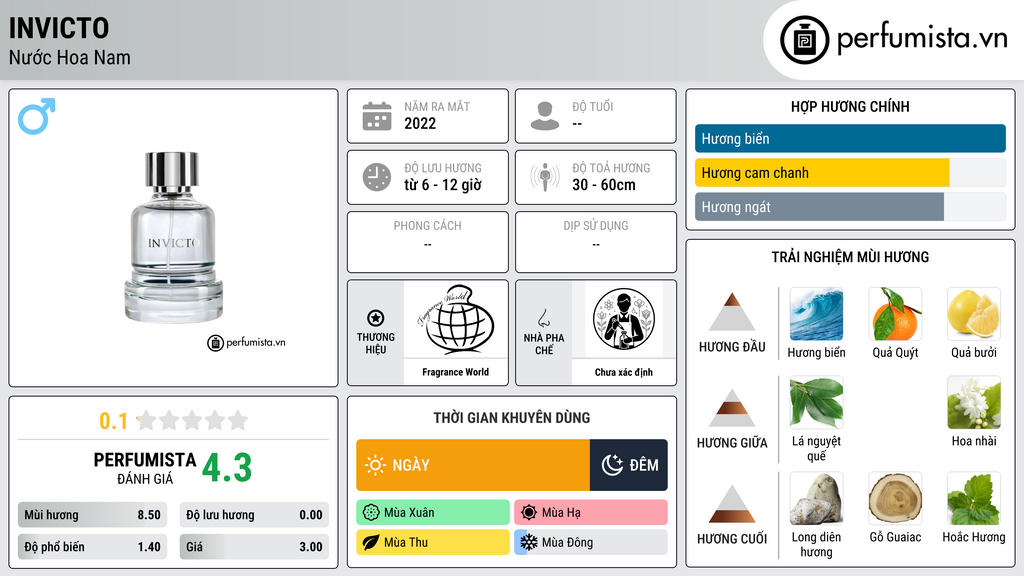This screenshot has width=1024, height=576.
Task: Click the nose icon above Nhà pha chế
Action: 543,318
